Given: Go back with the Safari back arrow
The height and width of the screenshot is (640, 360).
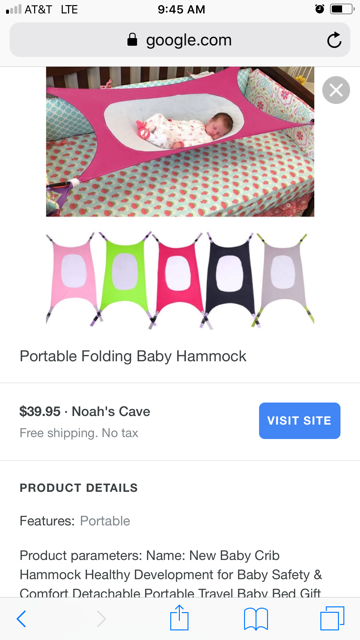Looking at the screenshot, I should pos(21,619).
